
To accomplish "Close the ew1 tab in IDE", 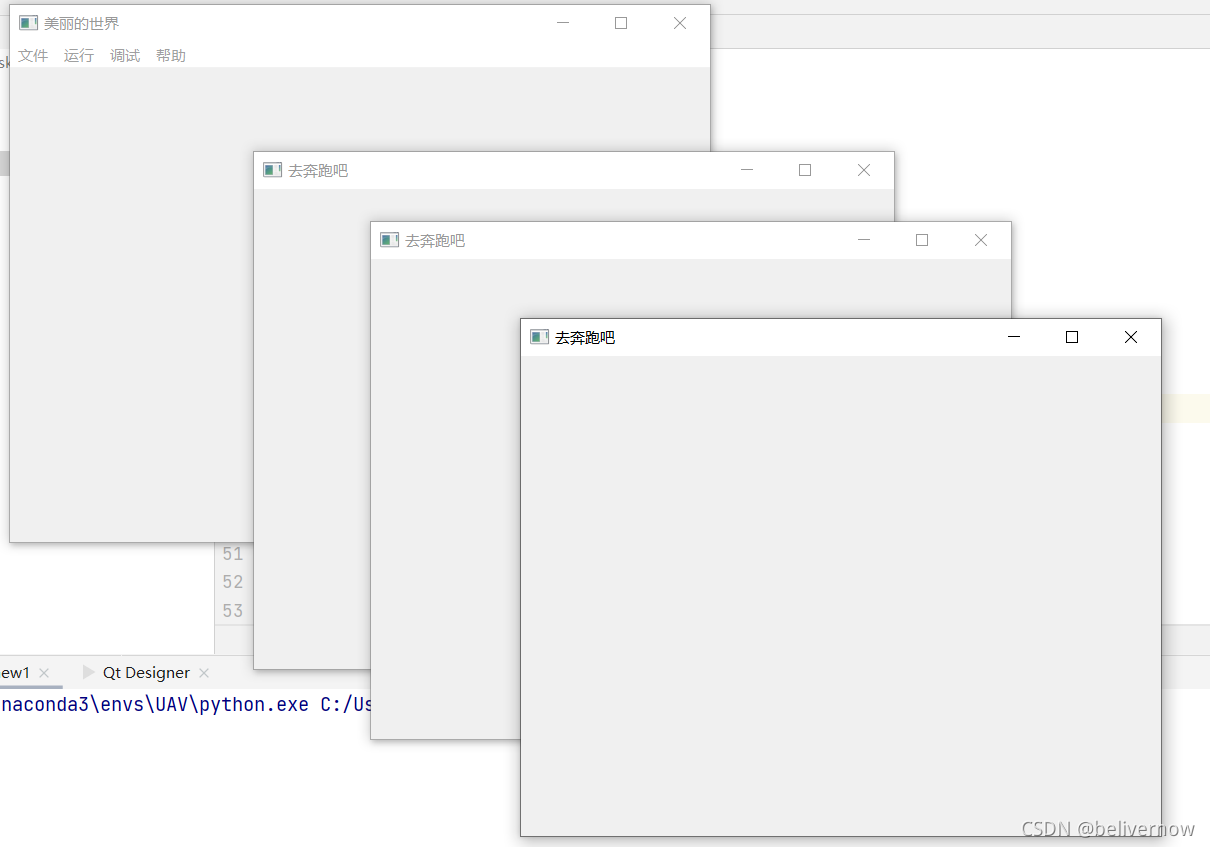I will pos(44,673).
